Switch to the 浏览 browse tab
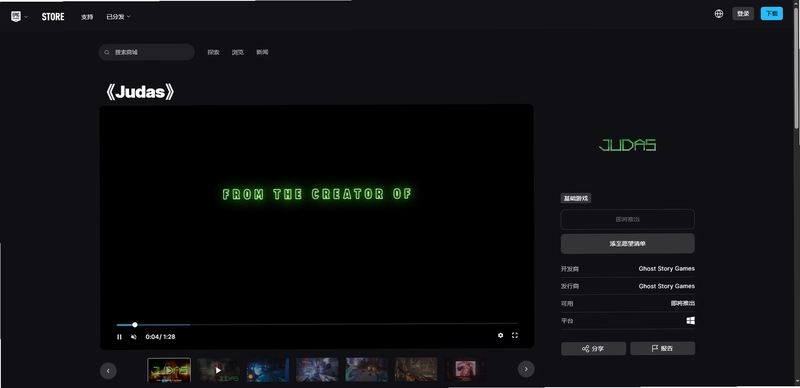 coord(238,52)
